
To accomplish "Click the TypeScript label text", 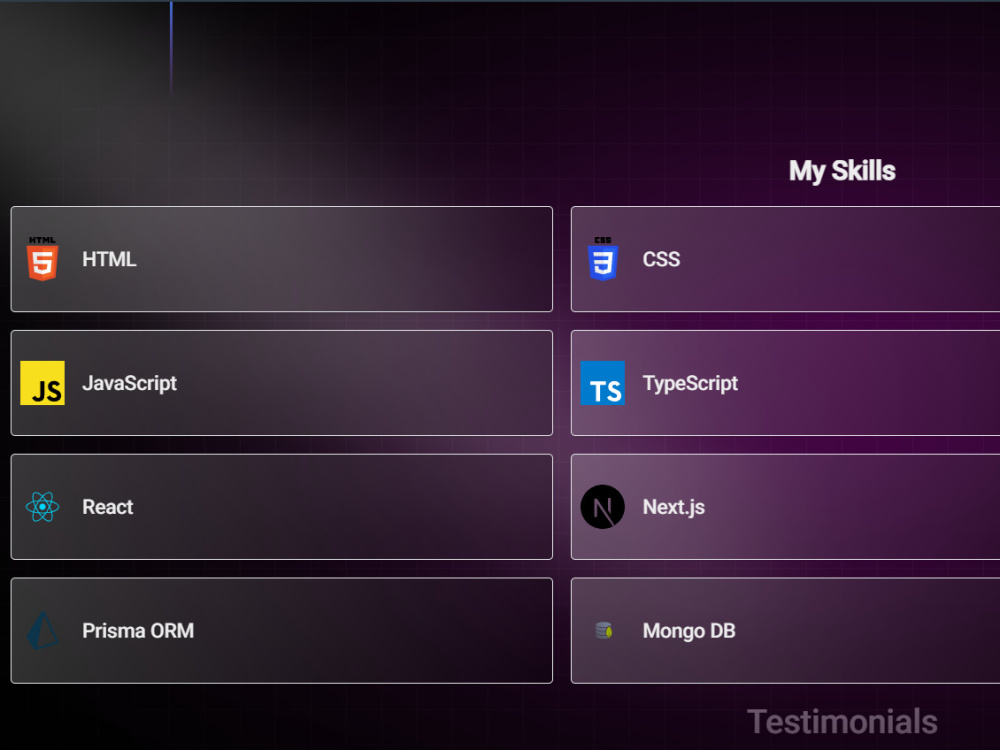I will point(690,383).
